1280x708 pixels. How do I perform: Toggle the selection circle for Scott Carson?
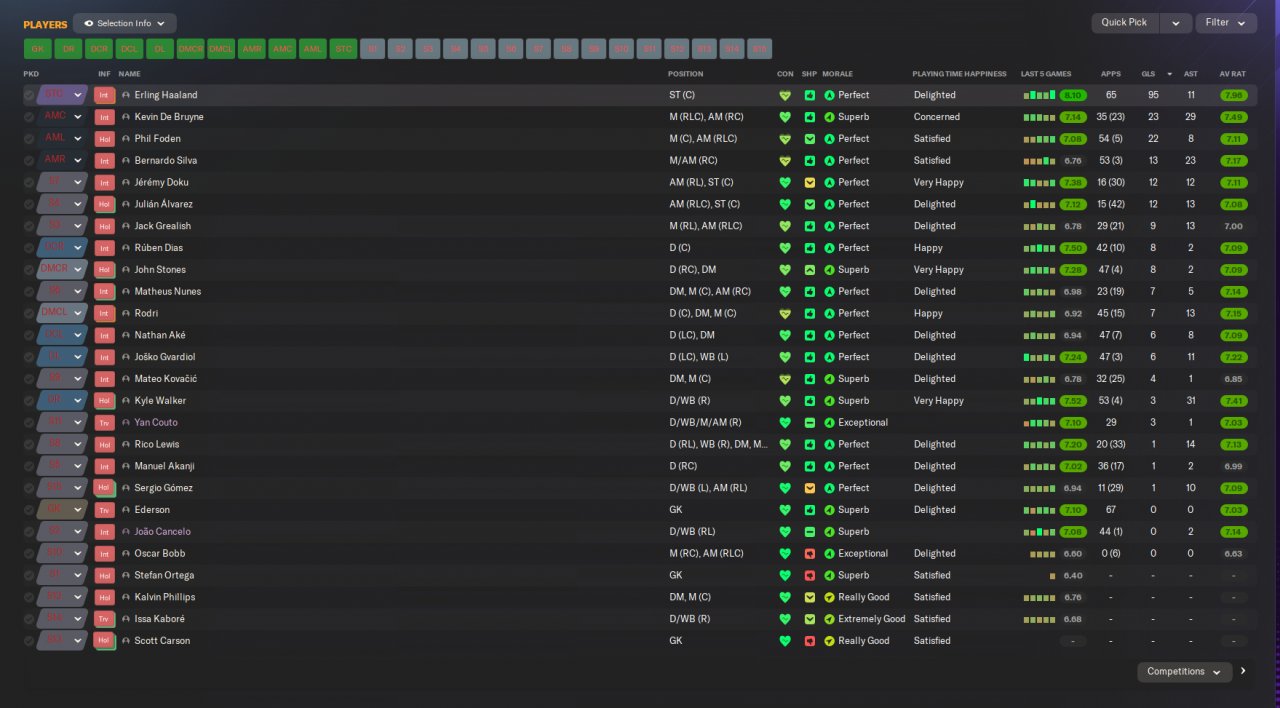(29, 641)
